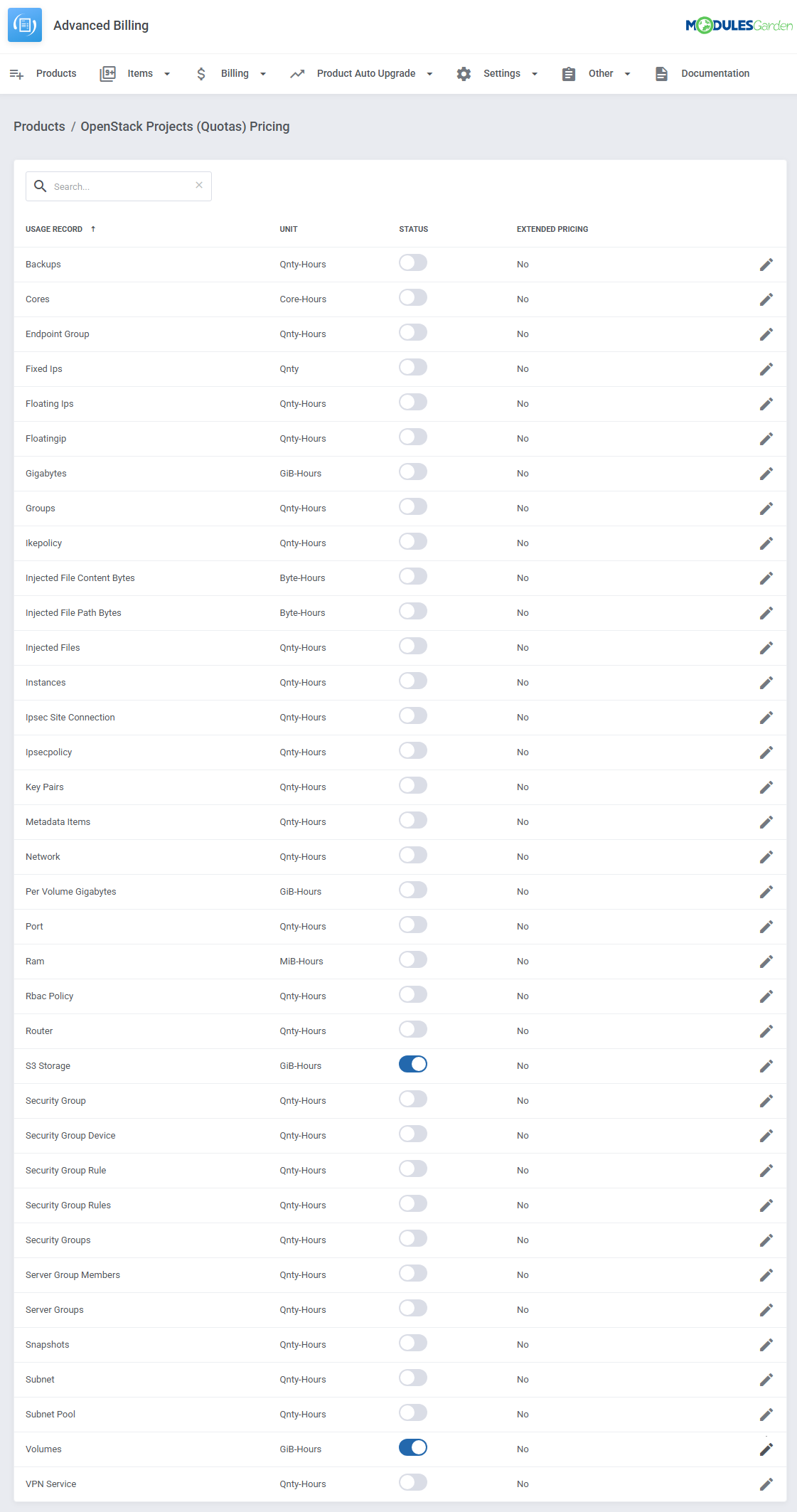The image size is (797, 1512).
Task: Focus the Search input field
Action: click(x=121, y=186)
